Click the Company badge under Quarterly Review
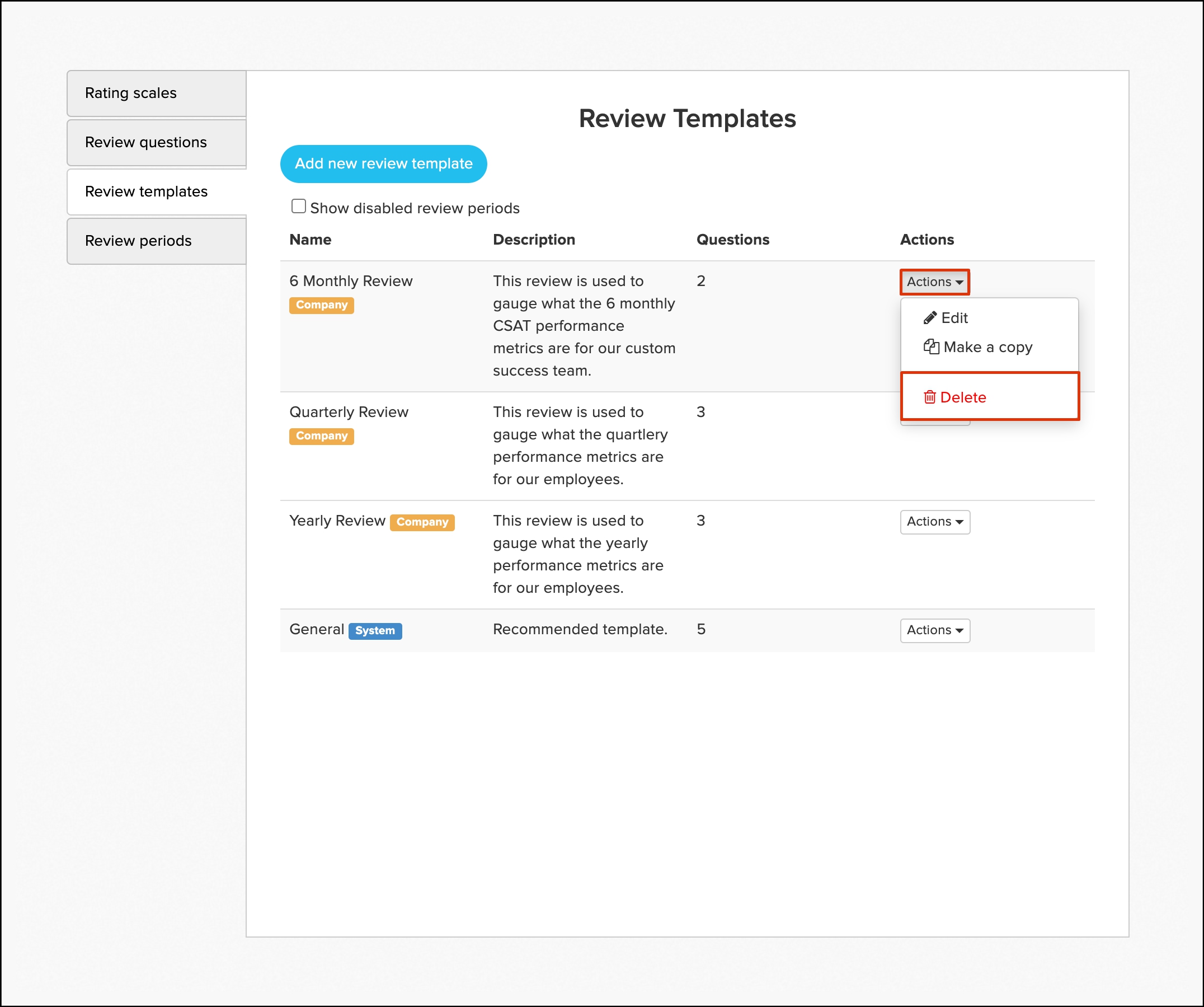The width and height of the screenshot is (1204, 1007). [x=321, y=437]
